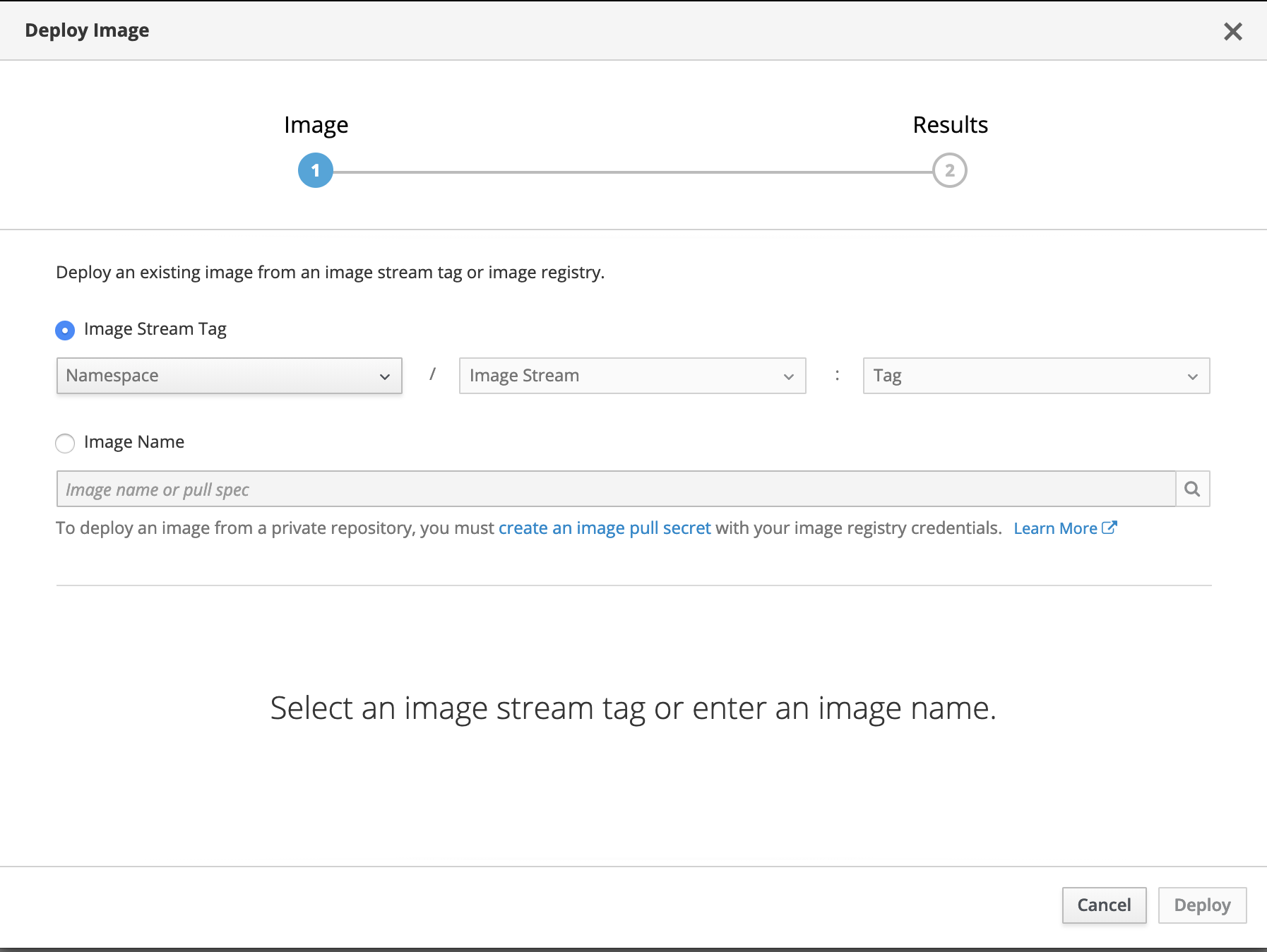The height and width of the screenshot is (952, 1267).
Task: Open the Namespace dropdown
Action: [229, 376]
